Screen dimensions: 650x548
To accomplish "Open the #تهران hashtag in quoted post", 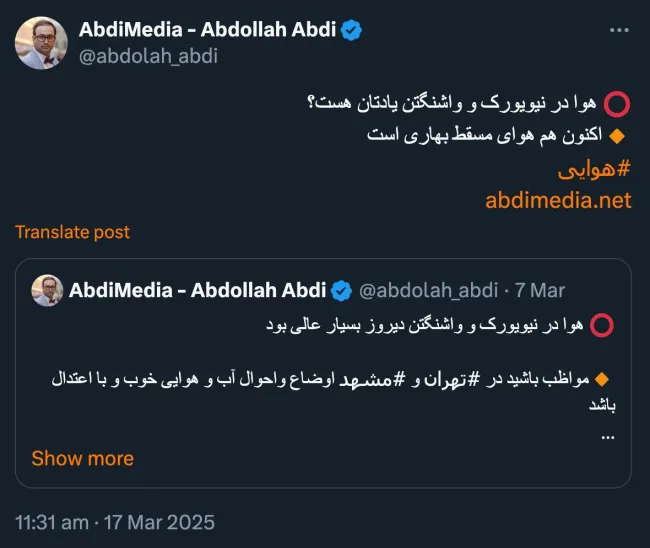I will pyautogui.click(x=453, y=379).
